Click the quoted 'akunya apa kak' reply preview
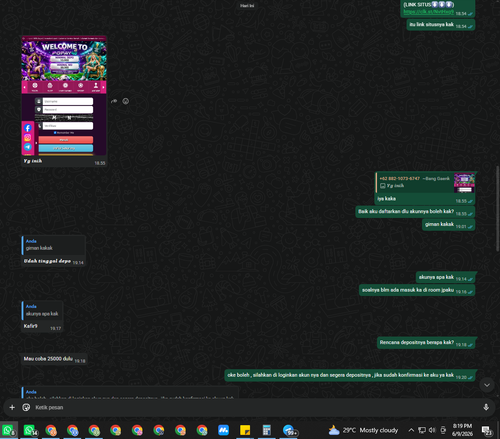 click(42, 310)
